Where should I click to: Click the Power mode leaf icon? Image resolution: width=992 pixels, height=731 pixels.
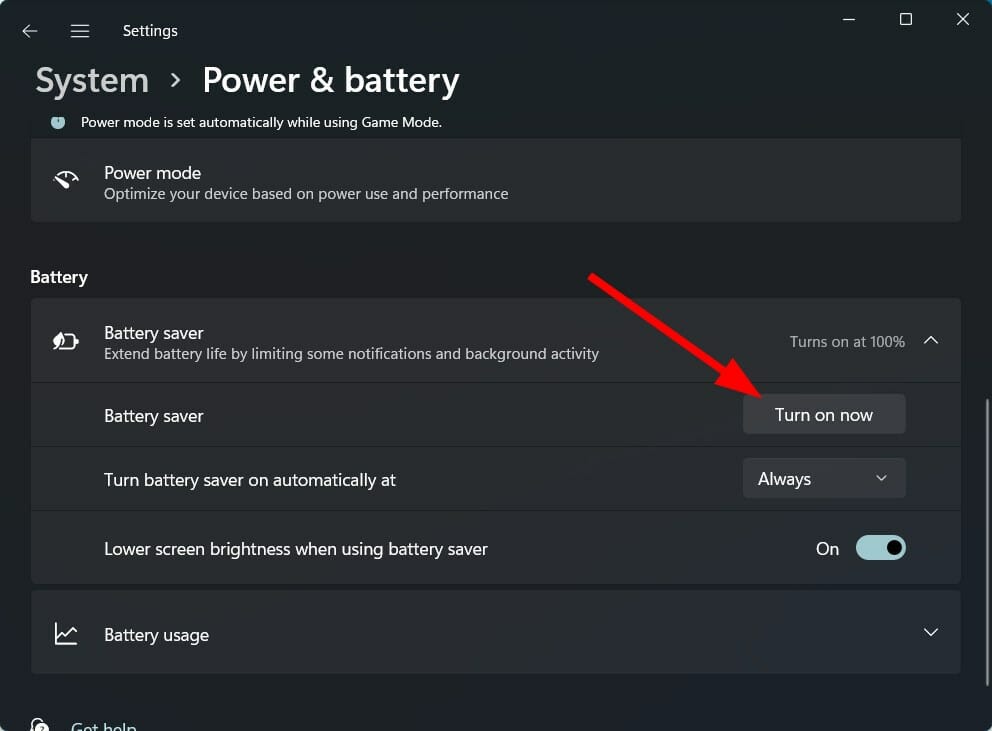click(66, 180)
